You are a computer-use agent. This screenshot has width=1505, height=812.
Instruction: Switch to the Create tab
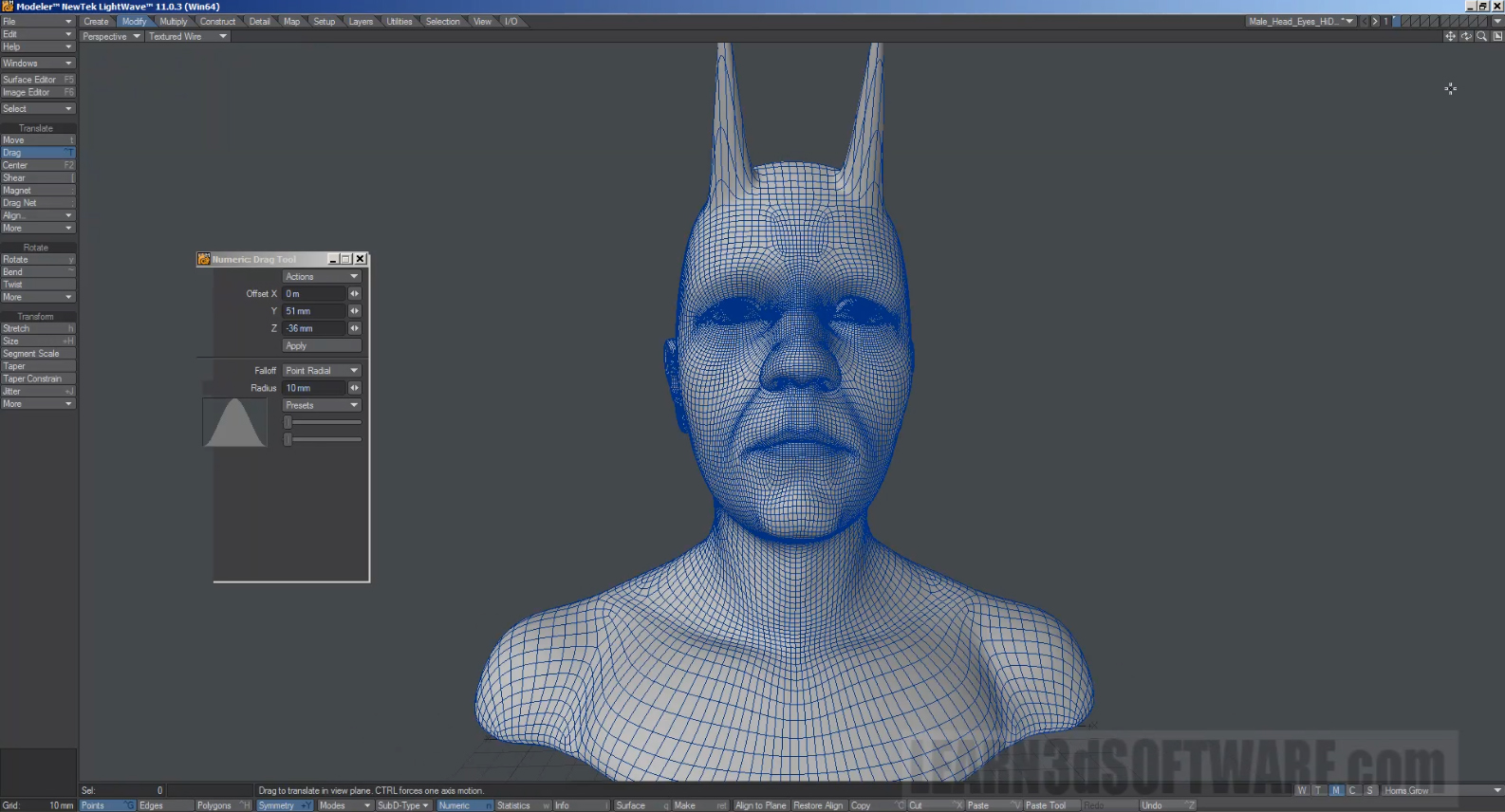[x=96, y=21]
